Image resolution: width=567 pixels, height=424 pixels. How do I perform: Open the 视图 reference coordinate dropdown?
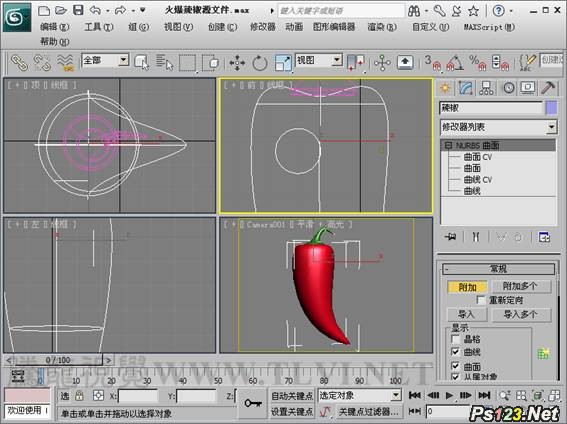[x=337, y=60]
